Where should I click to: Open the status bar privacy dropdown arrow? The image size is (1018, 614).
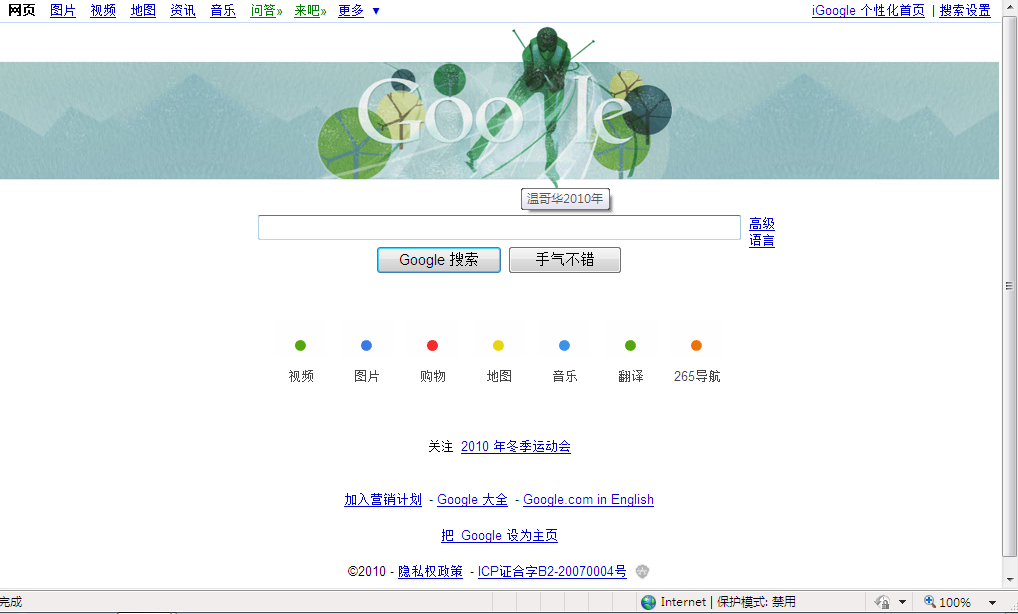coord(902,602)
